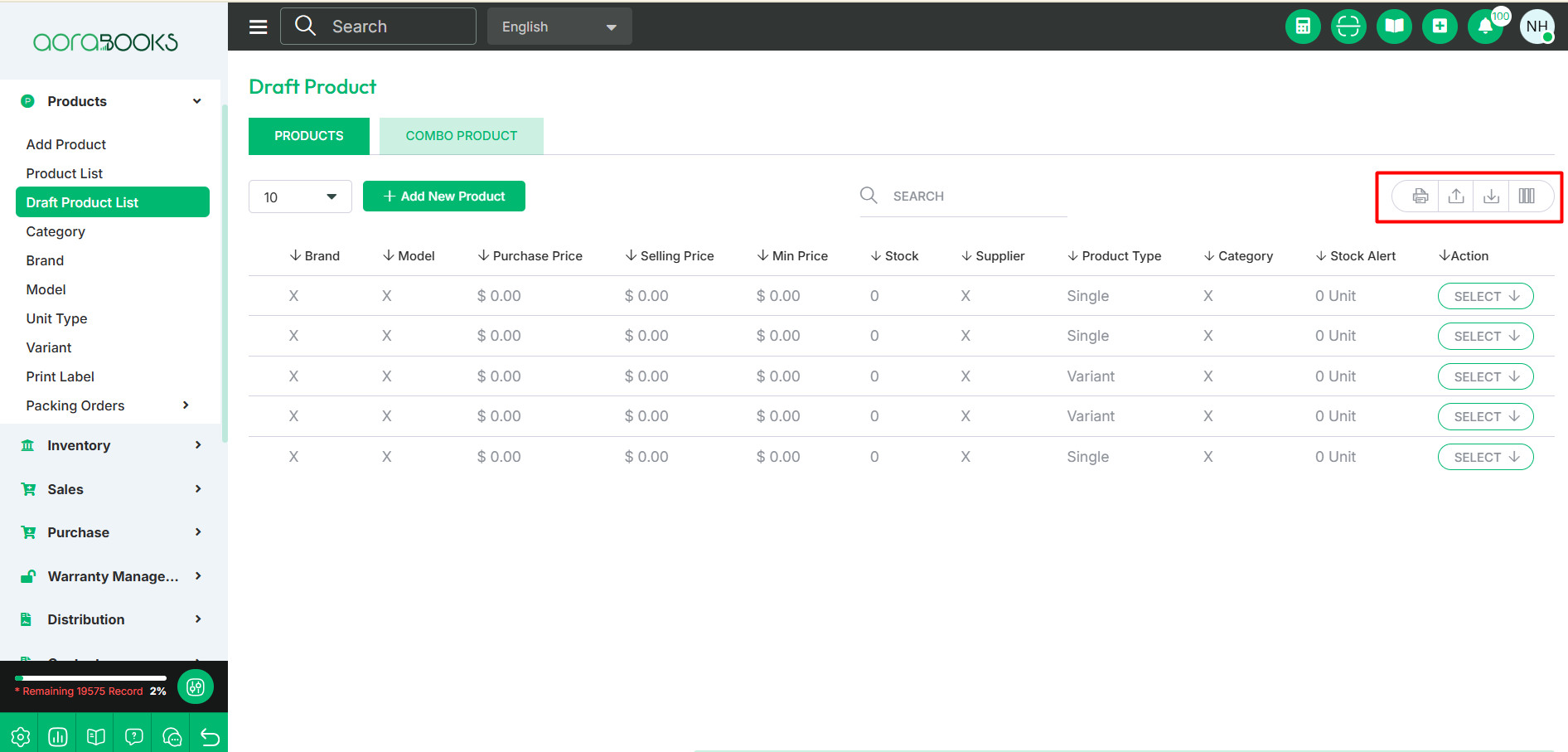This screenshot has height=752, width=1568.
Task: Open the calculator from the top bar
Action: (1303, 27)
